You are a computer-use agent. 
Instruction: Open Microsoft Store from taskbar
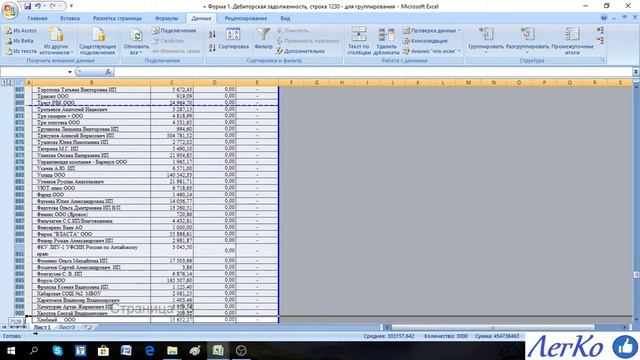(x=103, y=351)
